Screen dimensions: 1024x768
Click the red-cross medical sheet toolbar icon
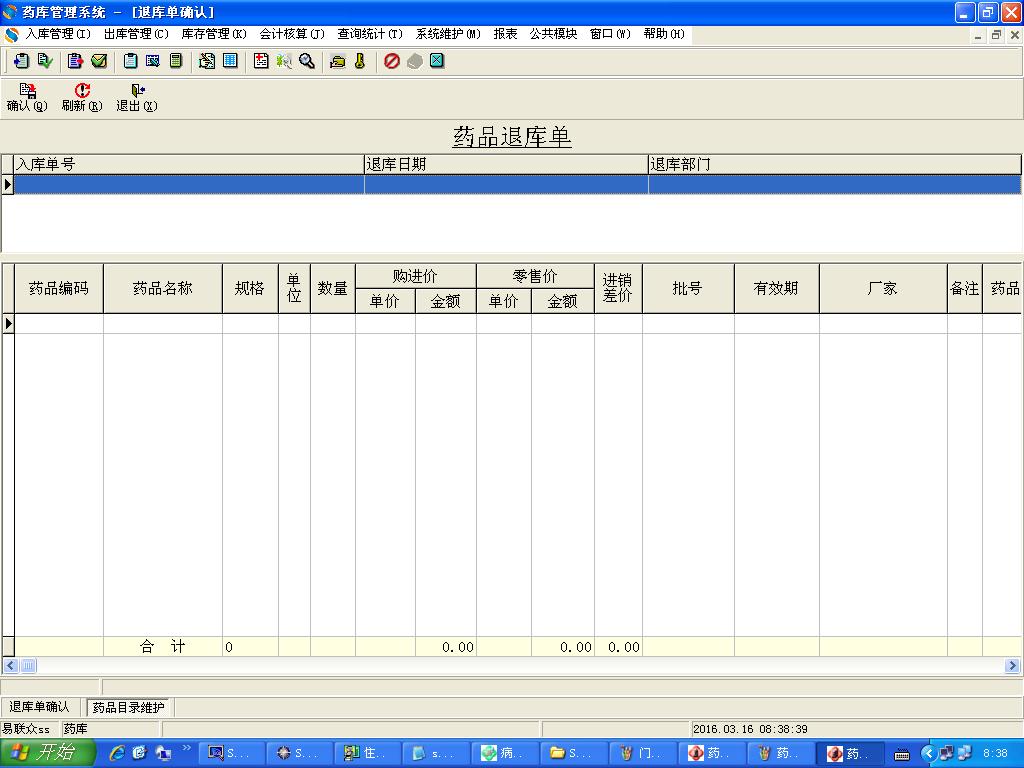(x=261, y=61)
